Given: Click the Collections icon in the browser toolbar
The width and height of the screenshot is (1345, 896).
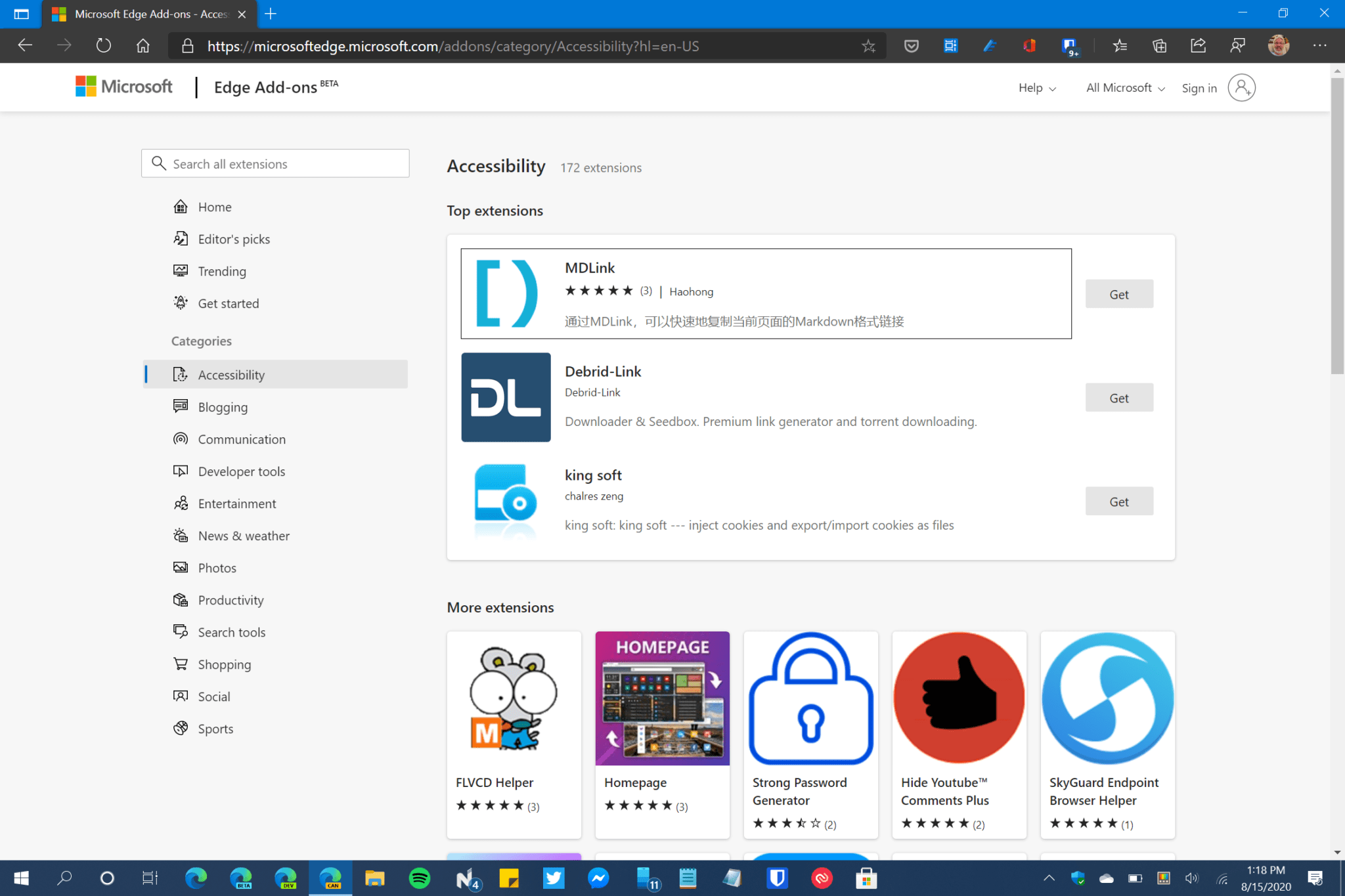Looking at the screenshot, I should click(1159, 45).
